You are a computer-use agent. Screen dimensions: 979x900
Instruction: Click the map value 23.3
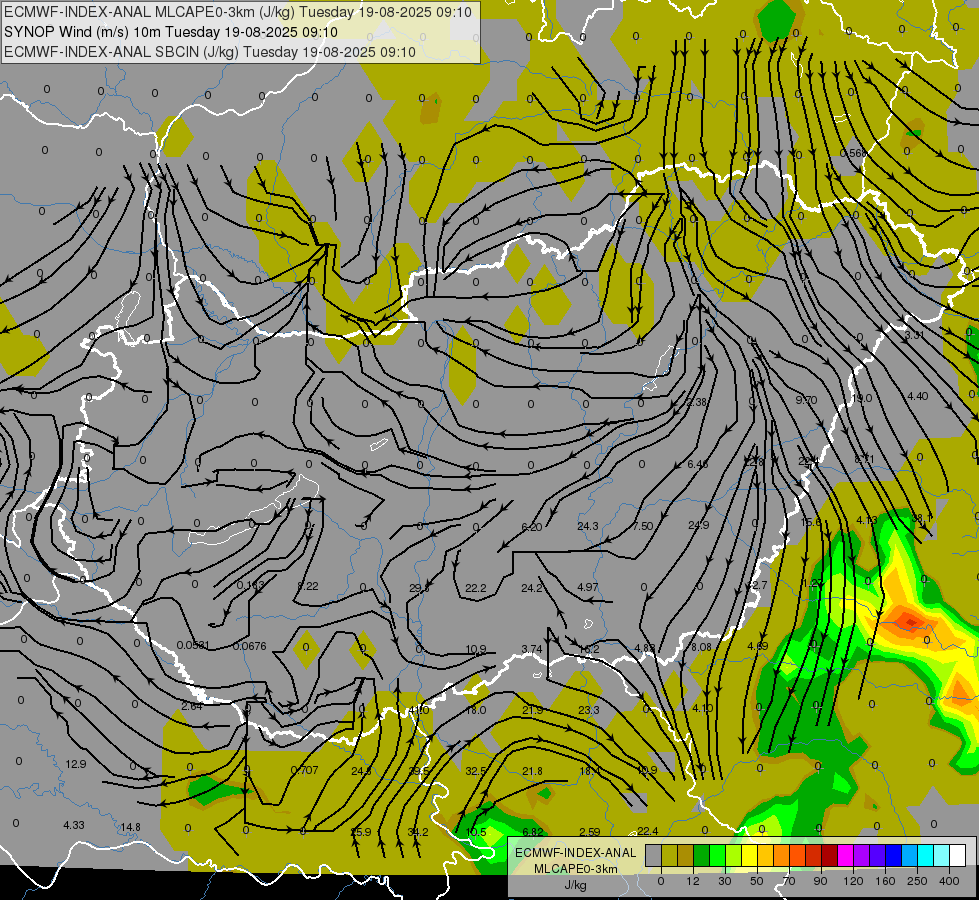pyautogui.click(x=589, y=710)
